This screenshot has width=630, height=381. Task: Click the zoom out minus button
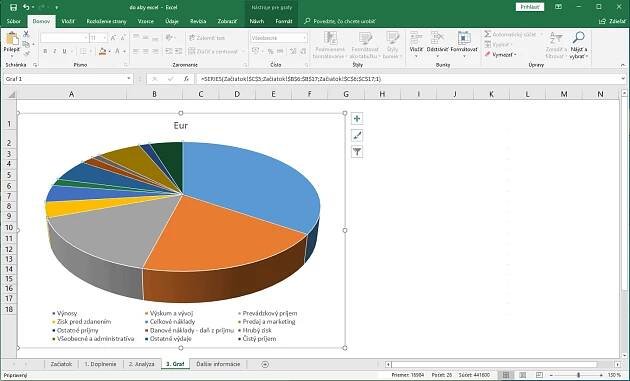(x=551, y=375)
